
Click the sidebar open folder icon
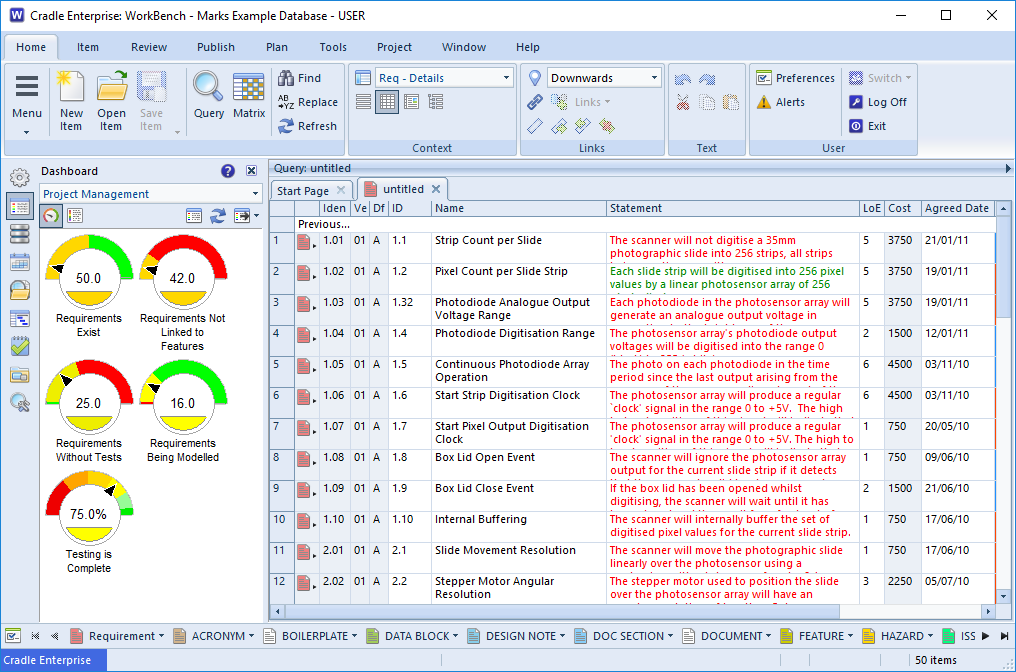pos(20,290)
